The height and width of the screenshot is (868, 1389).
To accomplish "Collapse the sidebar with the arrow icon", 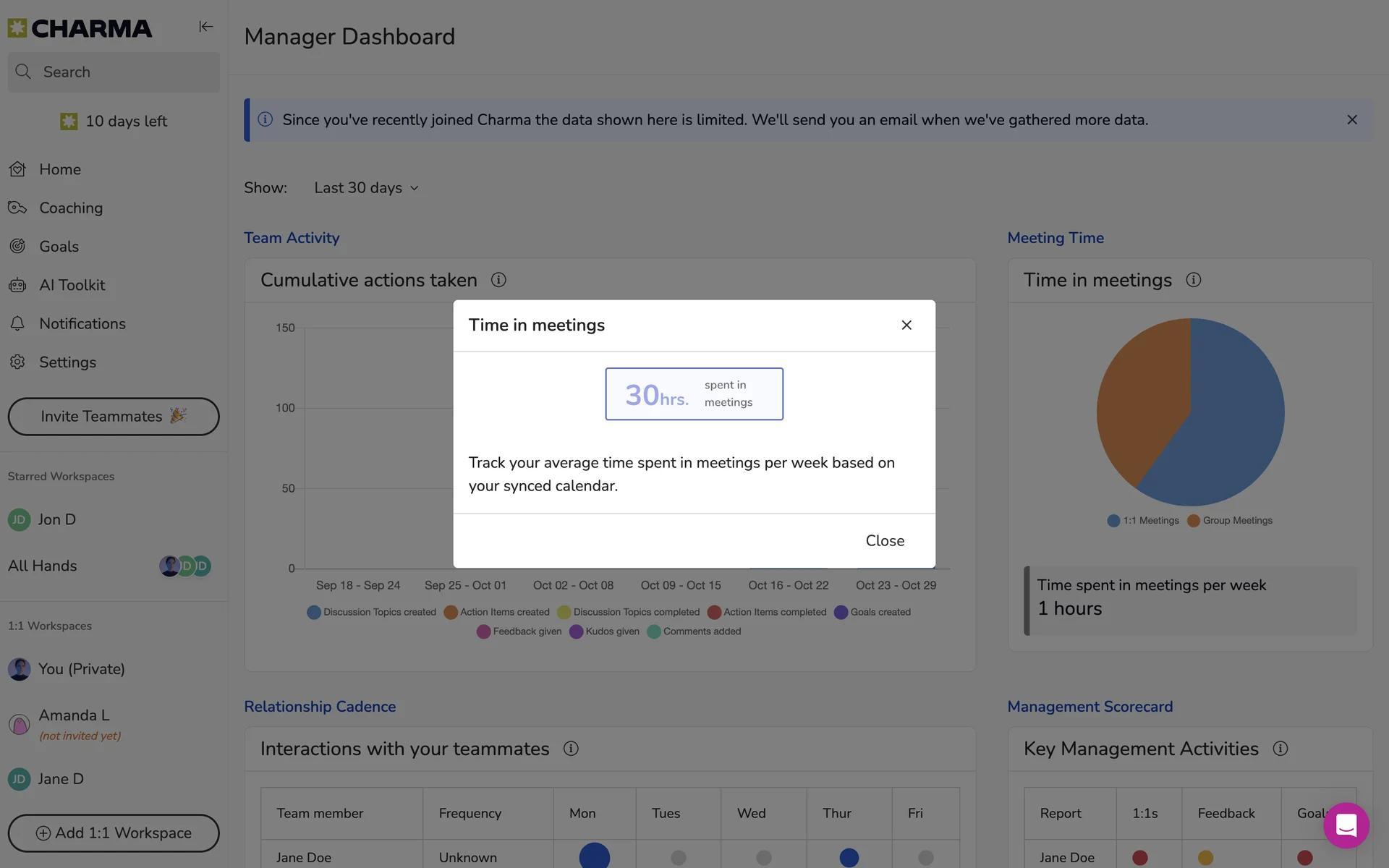I will 206,27.
